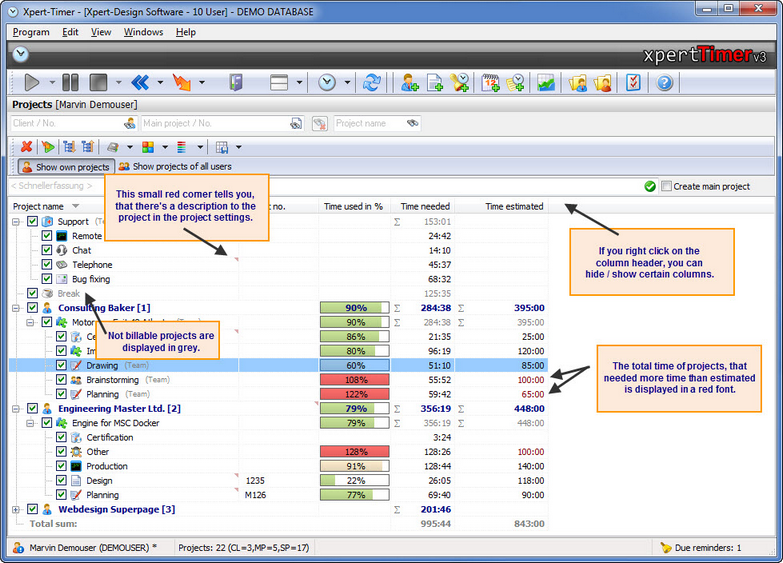The image size is (783, 563).
Task: Stop the timer with the stop icon
Action: 98,82
